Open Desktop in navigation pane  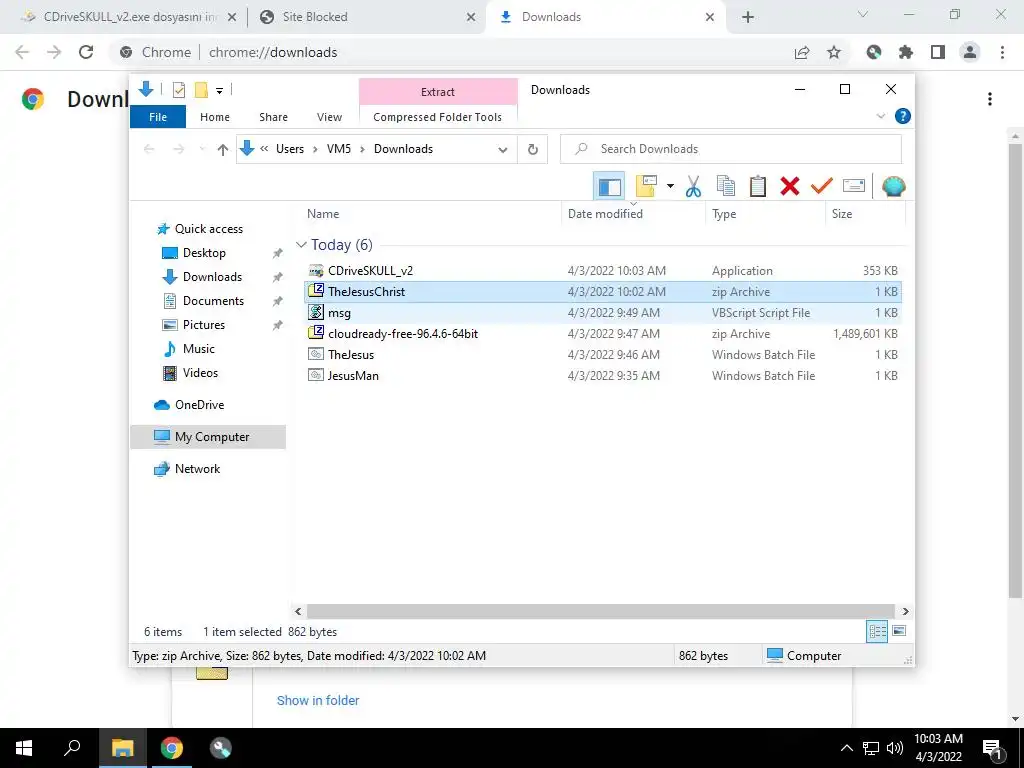[x=204, y=253]
